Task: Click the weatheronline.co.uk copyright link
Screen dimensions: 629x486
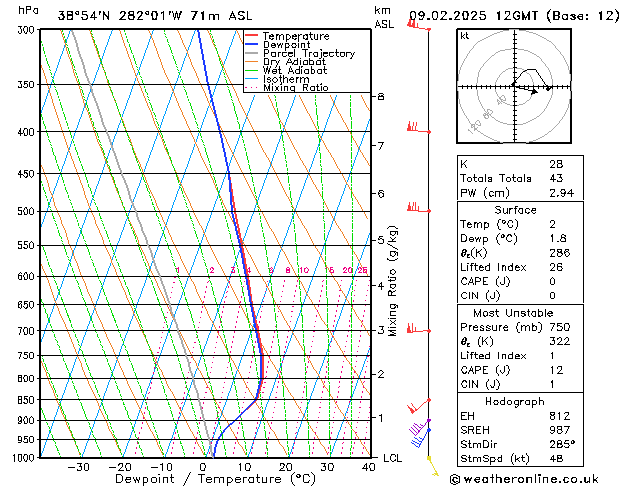Action: point(524,479)
